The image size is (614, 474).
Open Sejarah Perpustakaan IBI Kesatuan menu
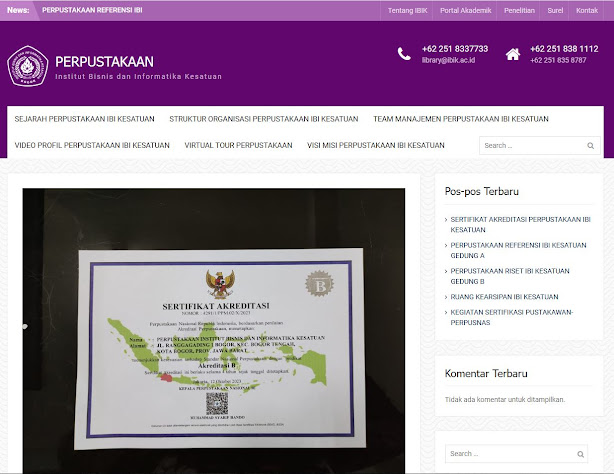pyautogui.click(x=85, y=119)
